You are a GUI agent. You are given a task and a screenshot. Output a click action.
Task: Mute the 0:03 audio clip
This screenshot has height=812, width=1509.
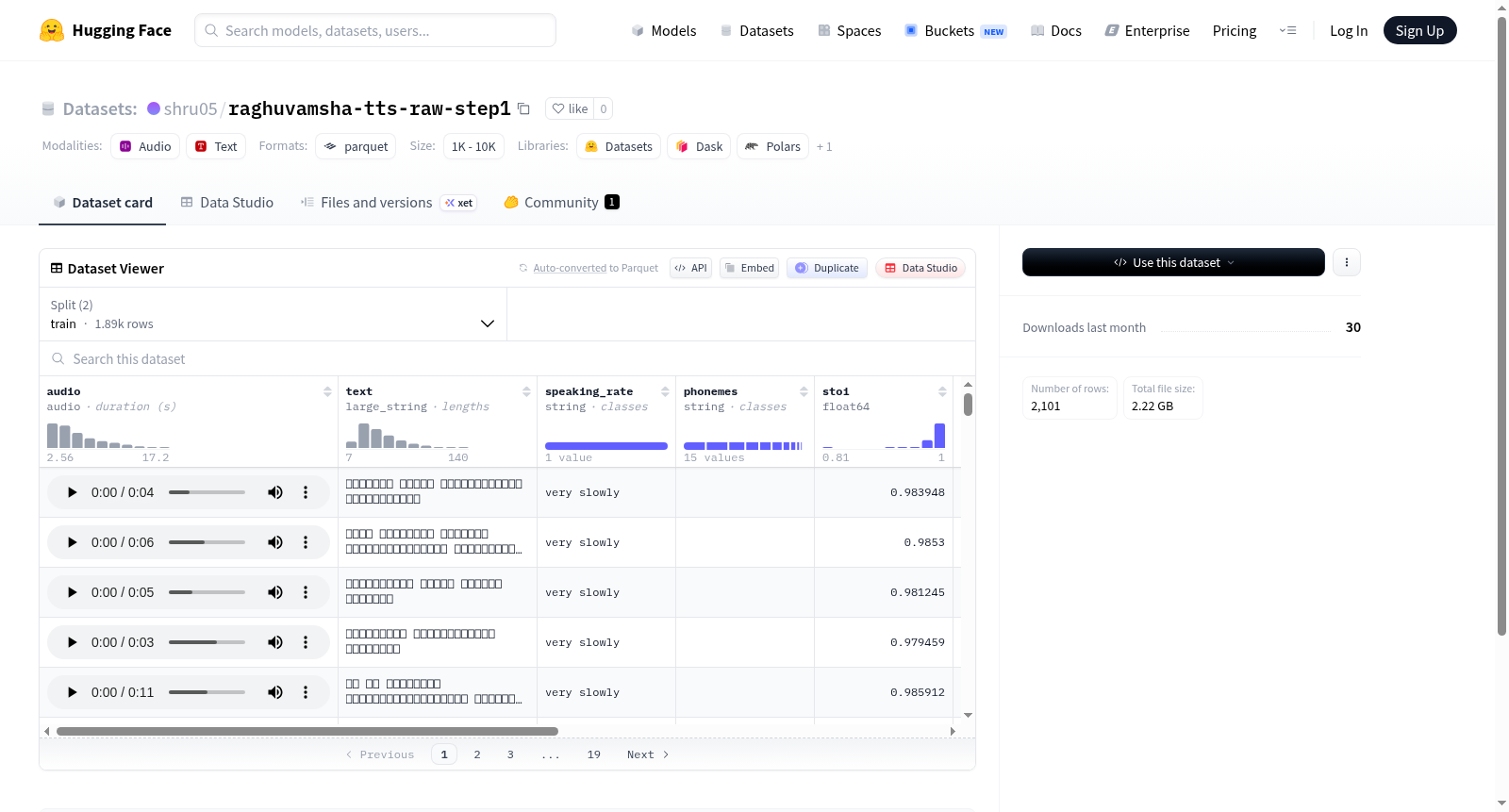pos(275,642)
